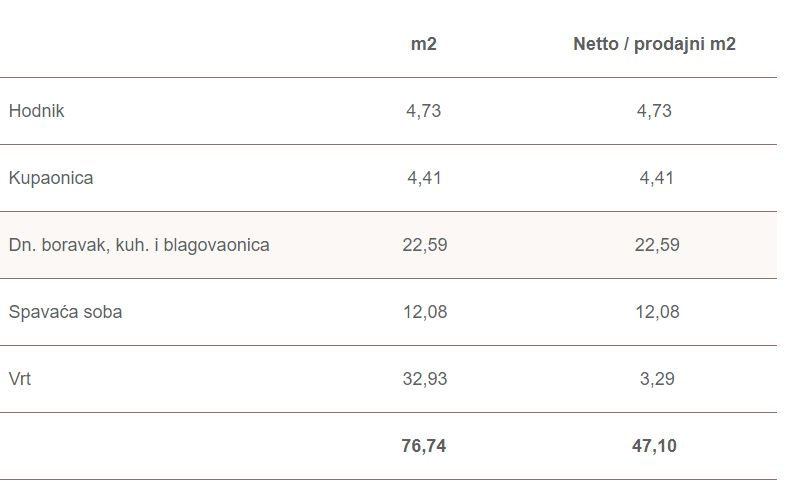812x496 pixels.
Task: Click the 22,59 value in m2 column
Action: pyautogui.click(x=425, y=245)
